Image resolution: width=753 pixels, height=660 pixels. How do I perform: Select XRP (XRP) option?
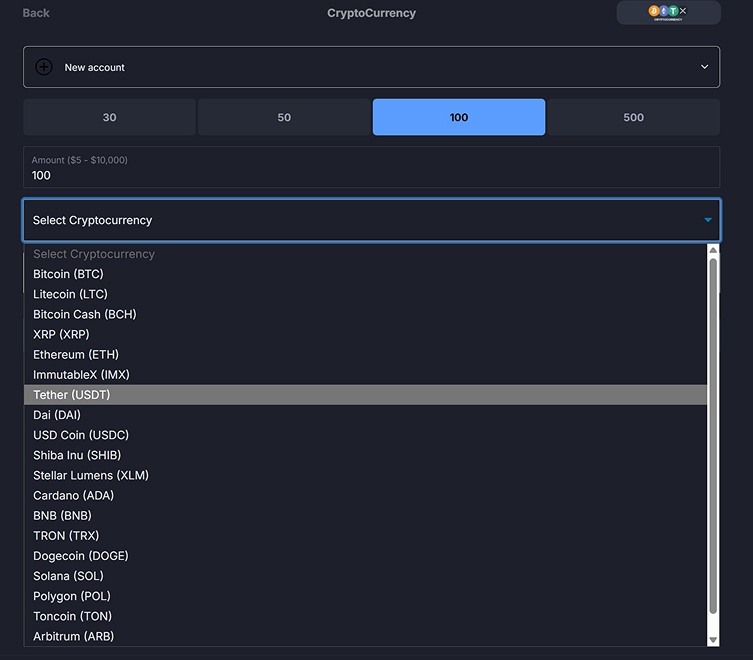coord(365,334)
